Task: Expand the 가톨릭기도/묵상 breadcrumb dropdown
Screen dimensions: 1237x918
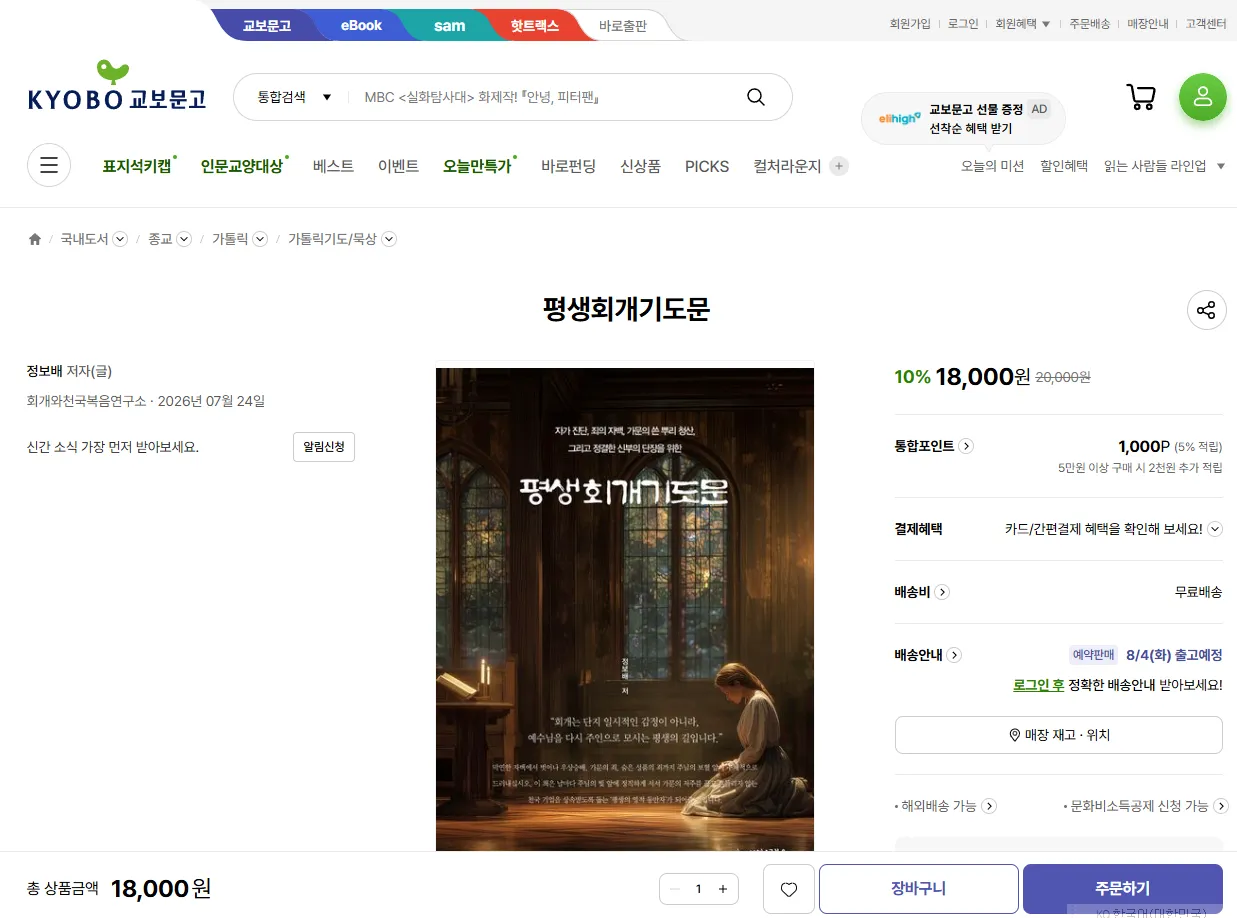Action: coord(389,239)
